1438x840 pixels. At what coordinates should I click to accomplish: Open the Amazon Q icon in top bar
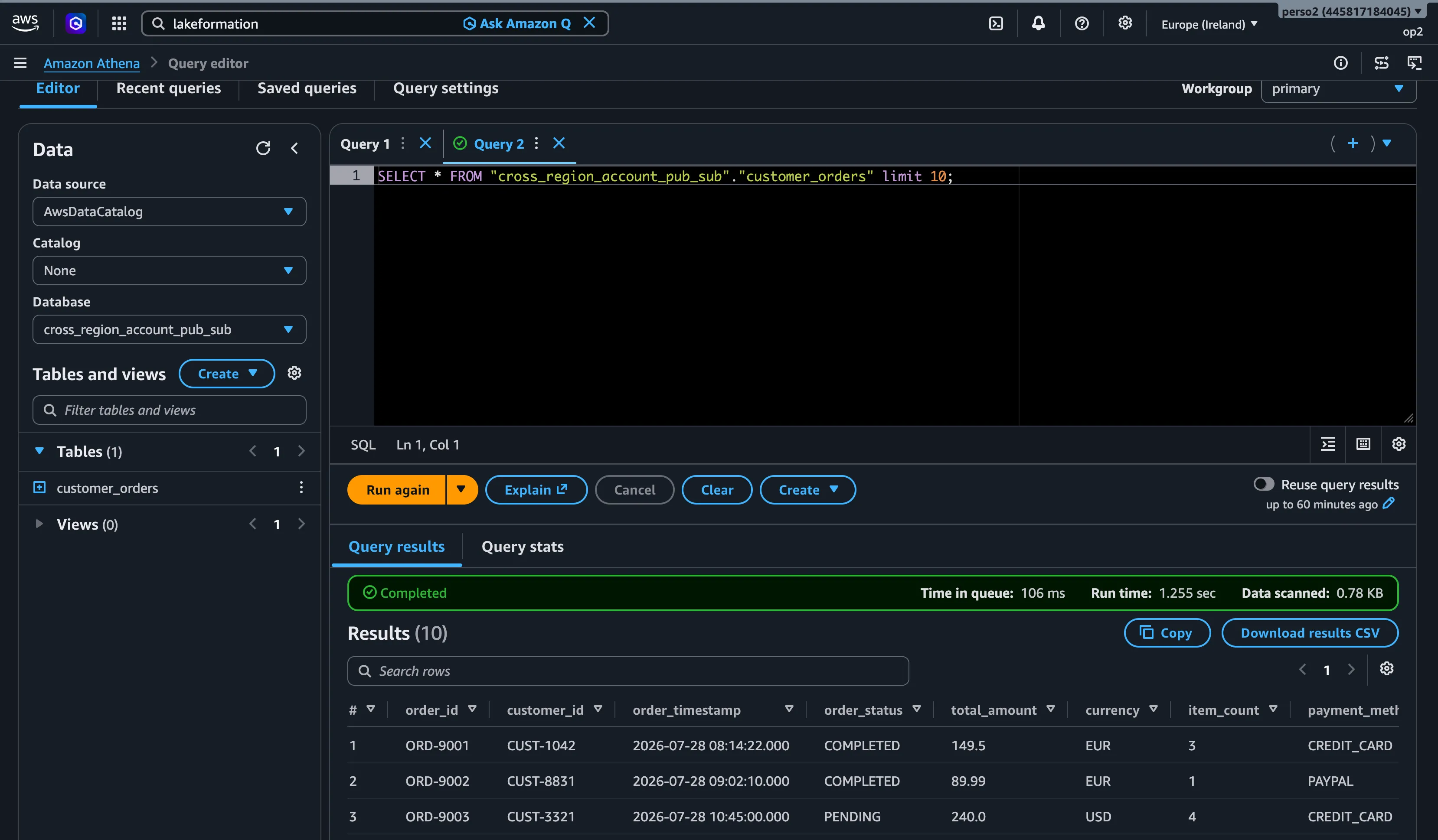pyautogui.click(x=75, y=23)
